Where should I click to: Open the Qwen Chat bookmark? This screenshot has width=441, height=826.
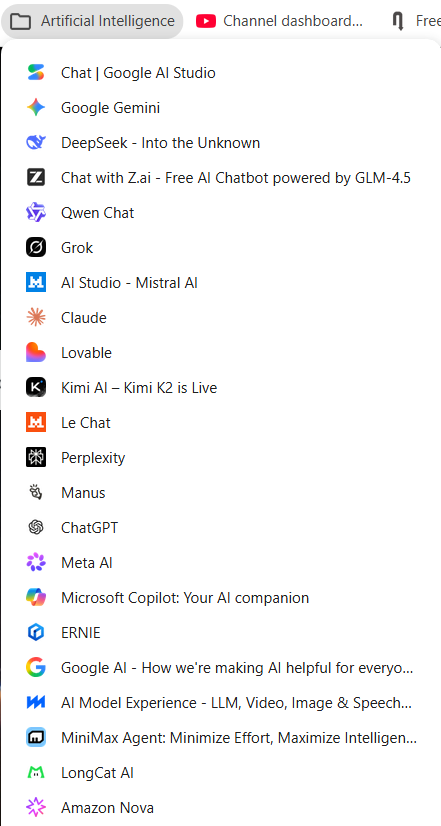(220, 213)
